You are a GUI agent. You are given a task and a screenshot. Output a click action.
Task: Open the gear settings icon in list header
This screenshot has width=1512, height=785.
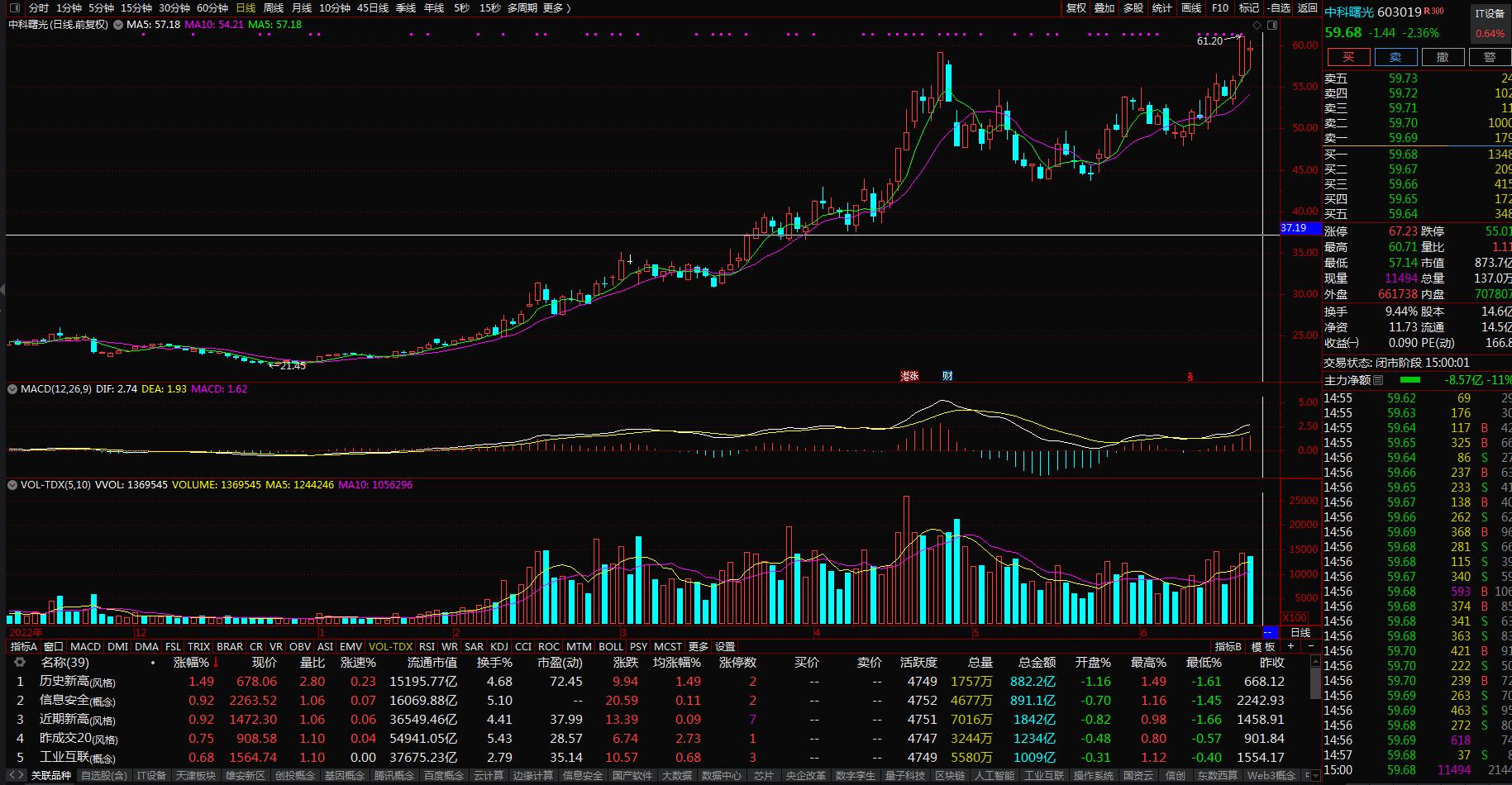(20, 663)
